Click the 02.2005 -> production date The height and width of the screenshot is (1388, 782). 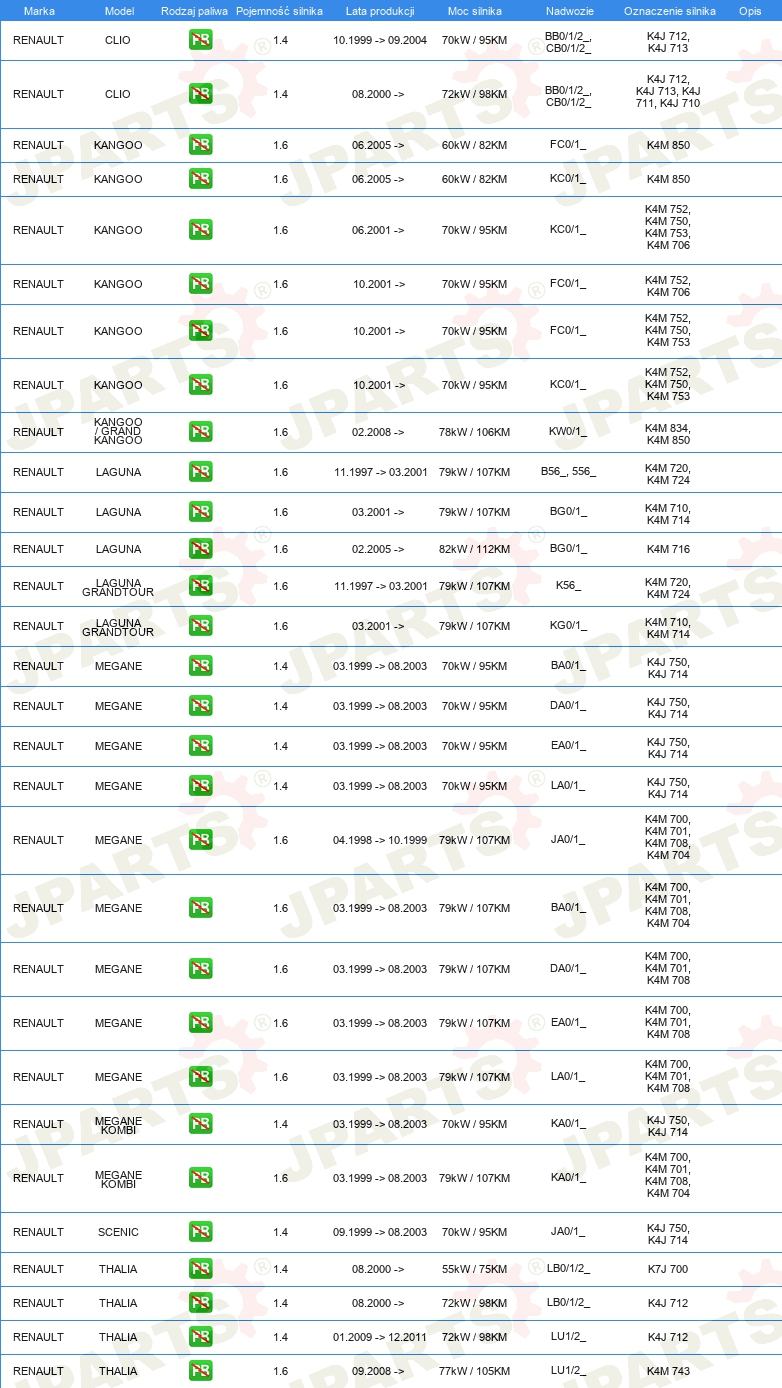tap(378, 549)
